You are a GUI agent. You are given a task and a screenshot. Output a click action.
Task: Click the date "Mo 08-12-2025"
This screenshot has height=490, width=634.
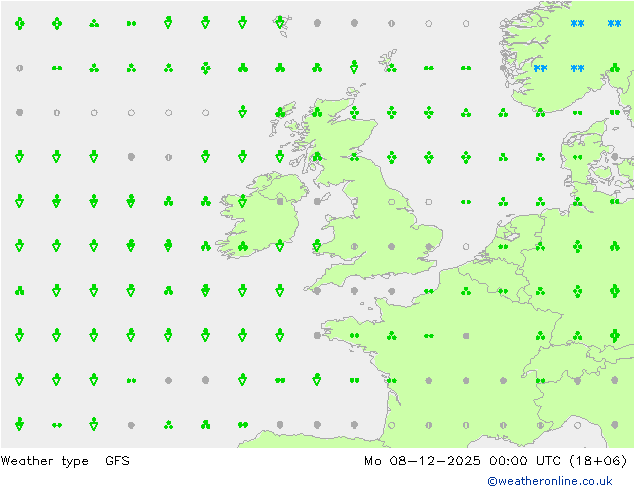click(422, 460)
